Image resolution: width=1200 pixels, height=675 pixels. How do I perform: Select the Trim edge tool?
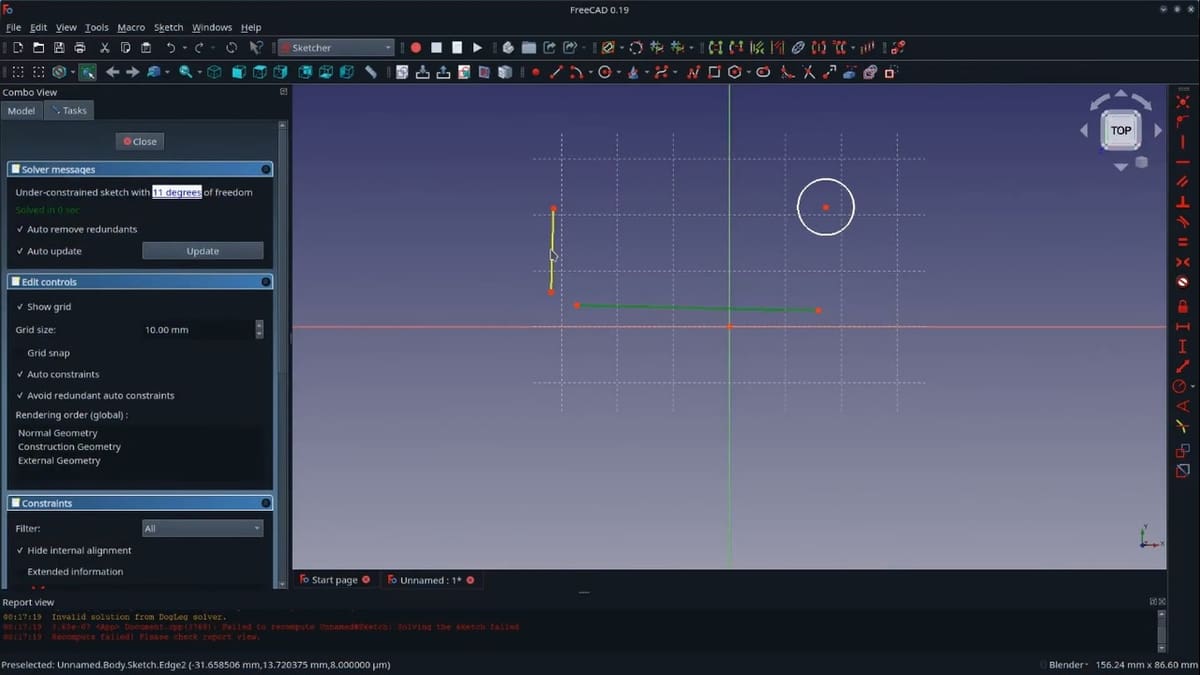click(x=809, y=72)
